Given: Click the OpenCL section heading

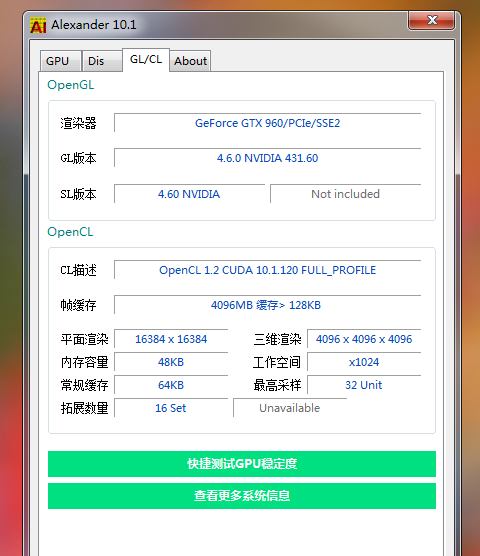Looking at the screenshot, I should click(70, 232).
